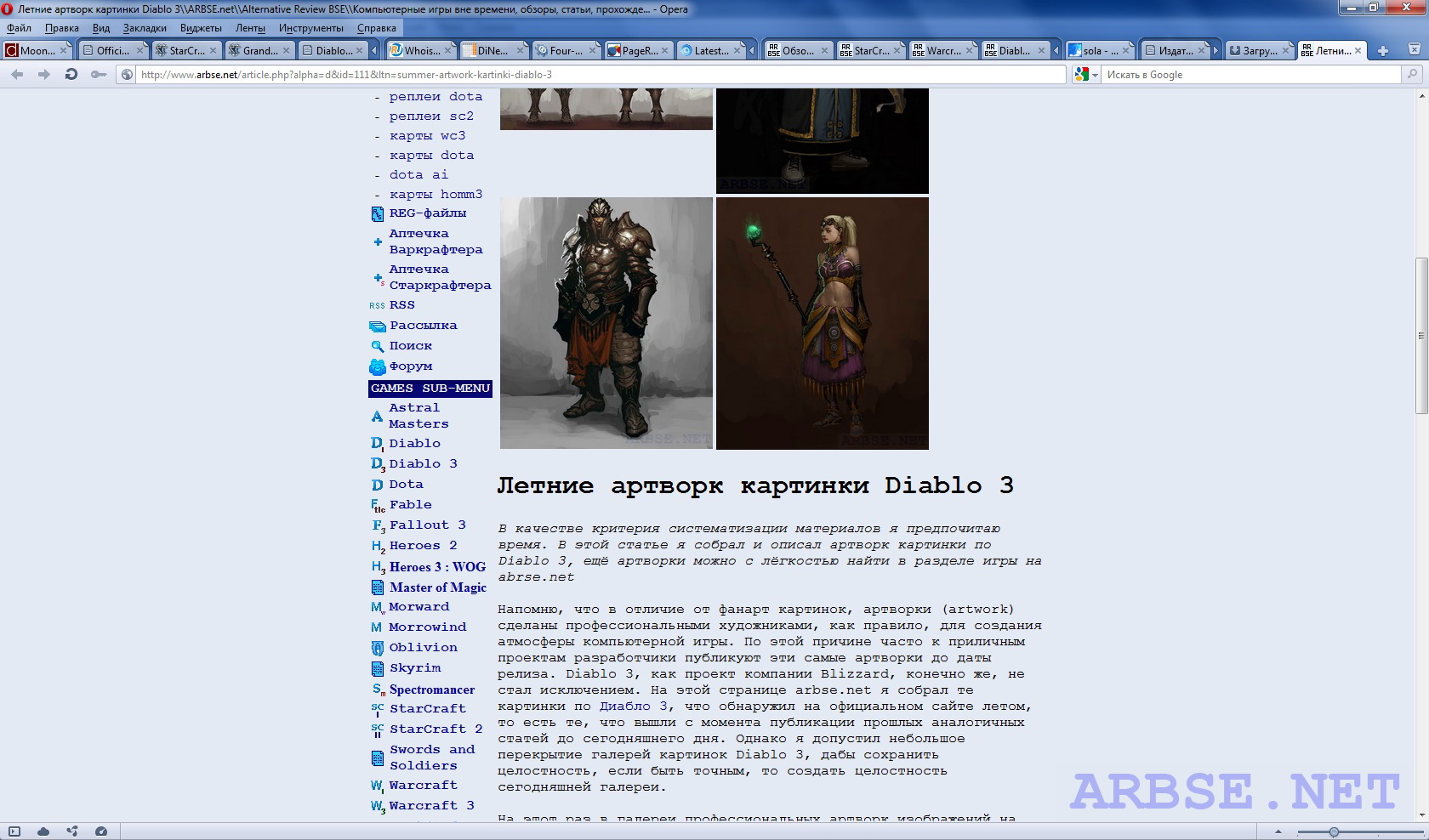This screenshot has width=1429, height=840.
Task: Click the Аптечка Варкрафтера plus icon
Action: (378, 242)
